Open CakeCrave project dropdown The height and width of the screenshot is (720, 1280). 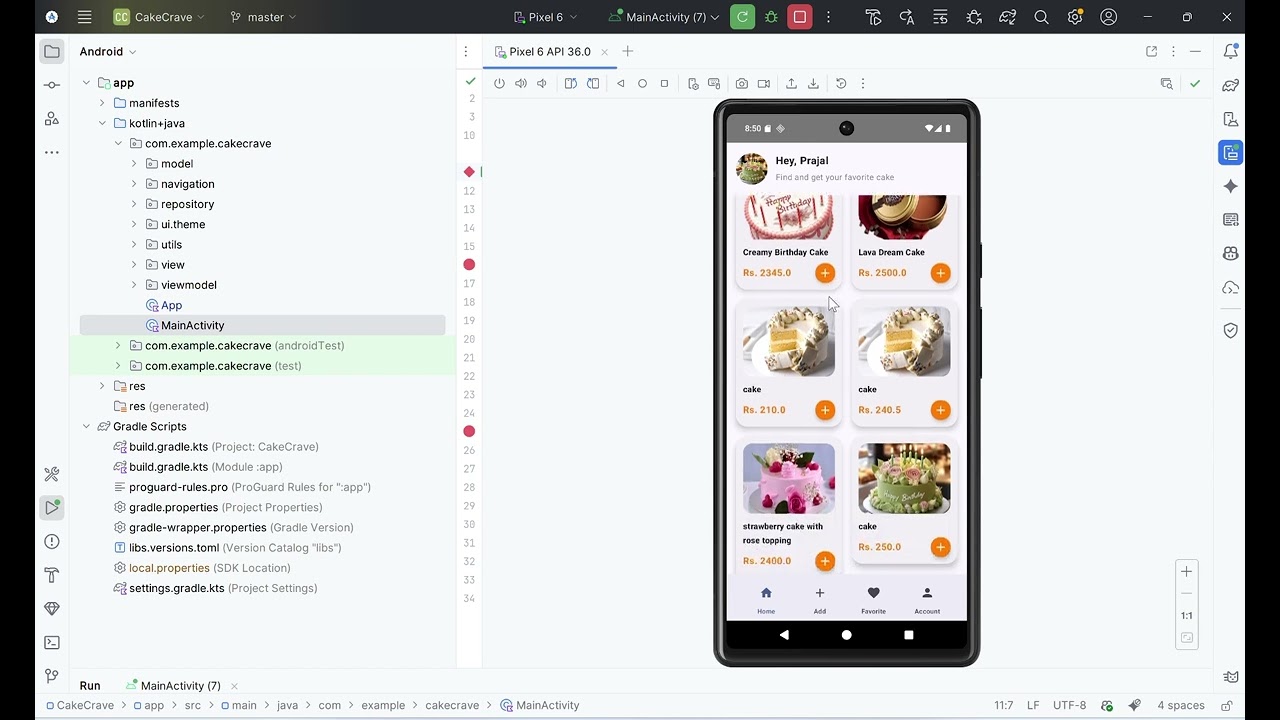point(159,17)
